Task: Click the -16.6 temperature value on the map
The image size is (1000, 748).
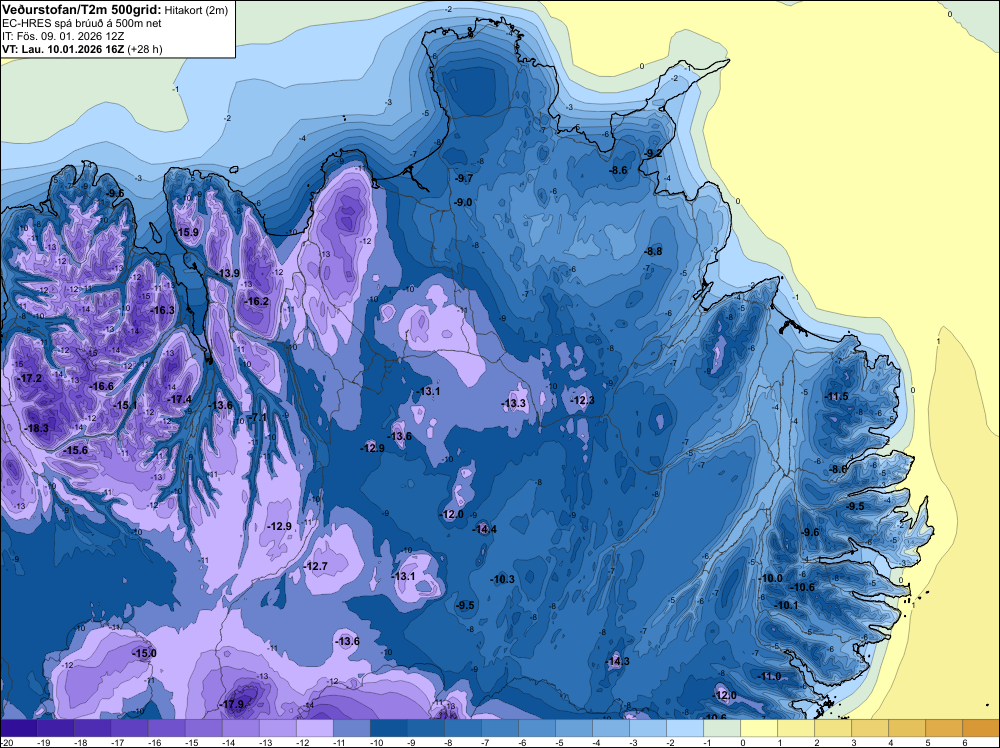Action: (x=102, y=386)
